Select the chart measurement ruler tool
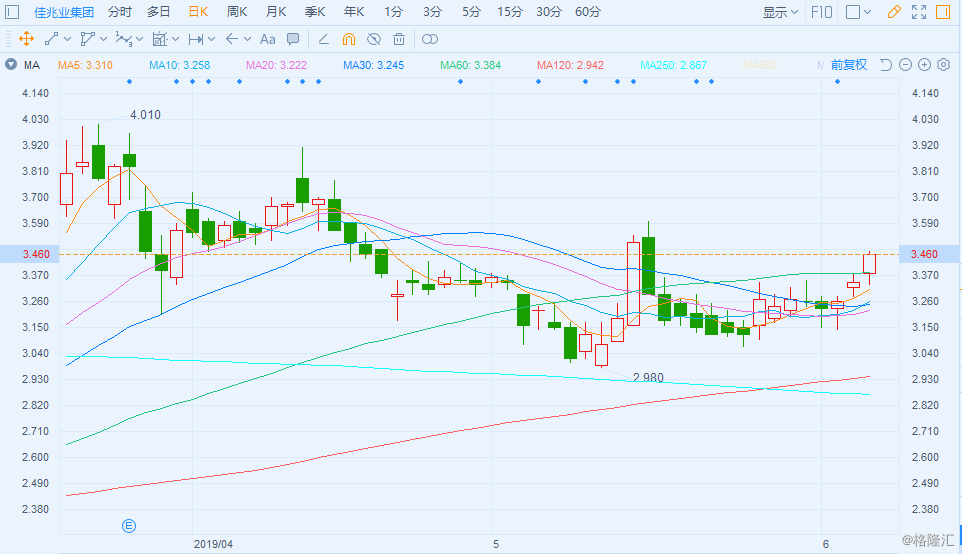This screenshot has width=962, height=554. pyautogui.click(x=160, y=39)
